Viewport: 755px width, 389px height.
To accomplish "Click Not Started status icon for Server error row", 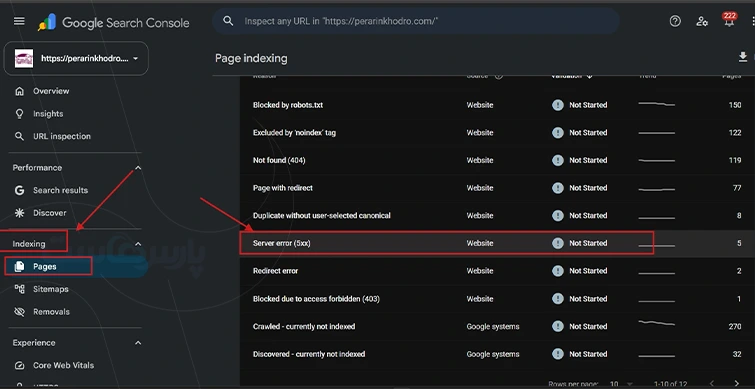I will 558,243.
